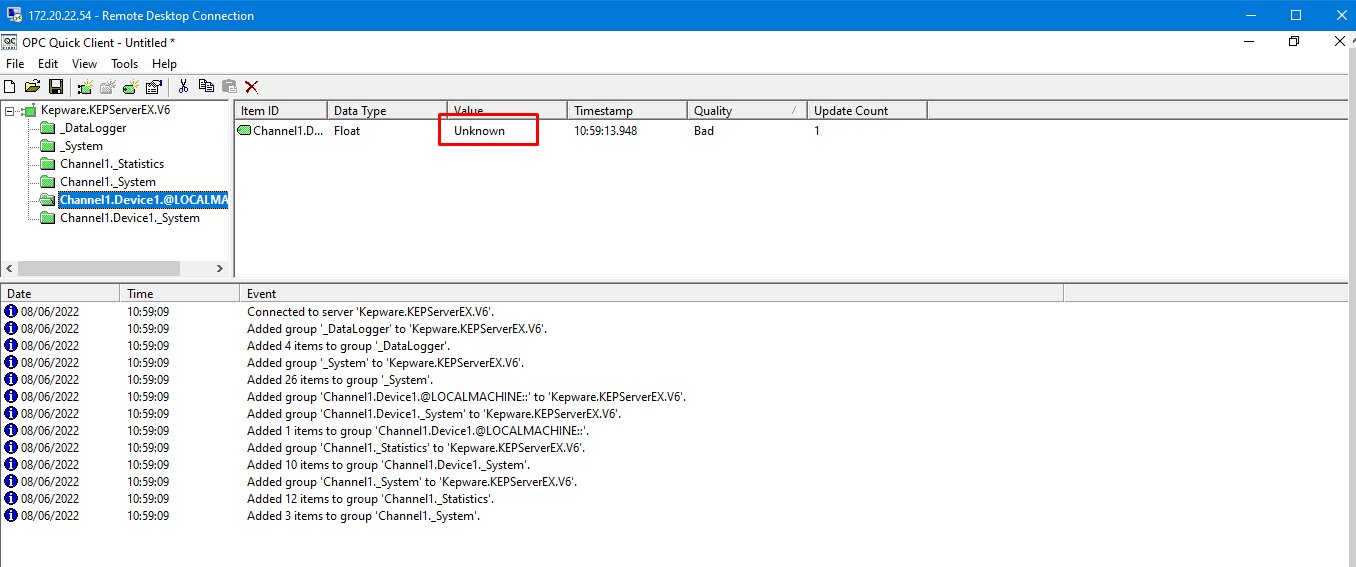Sort by the Value column header
Screen dimensions: 1356x567
(x=507, y=111)
